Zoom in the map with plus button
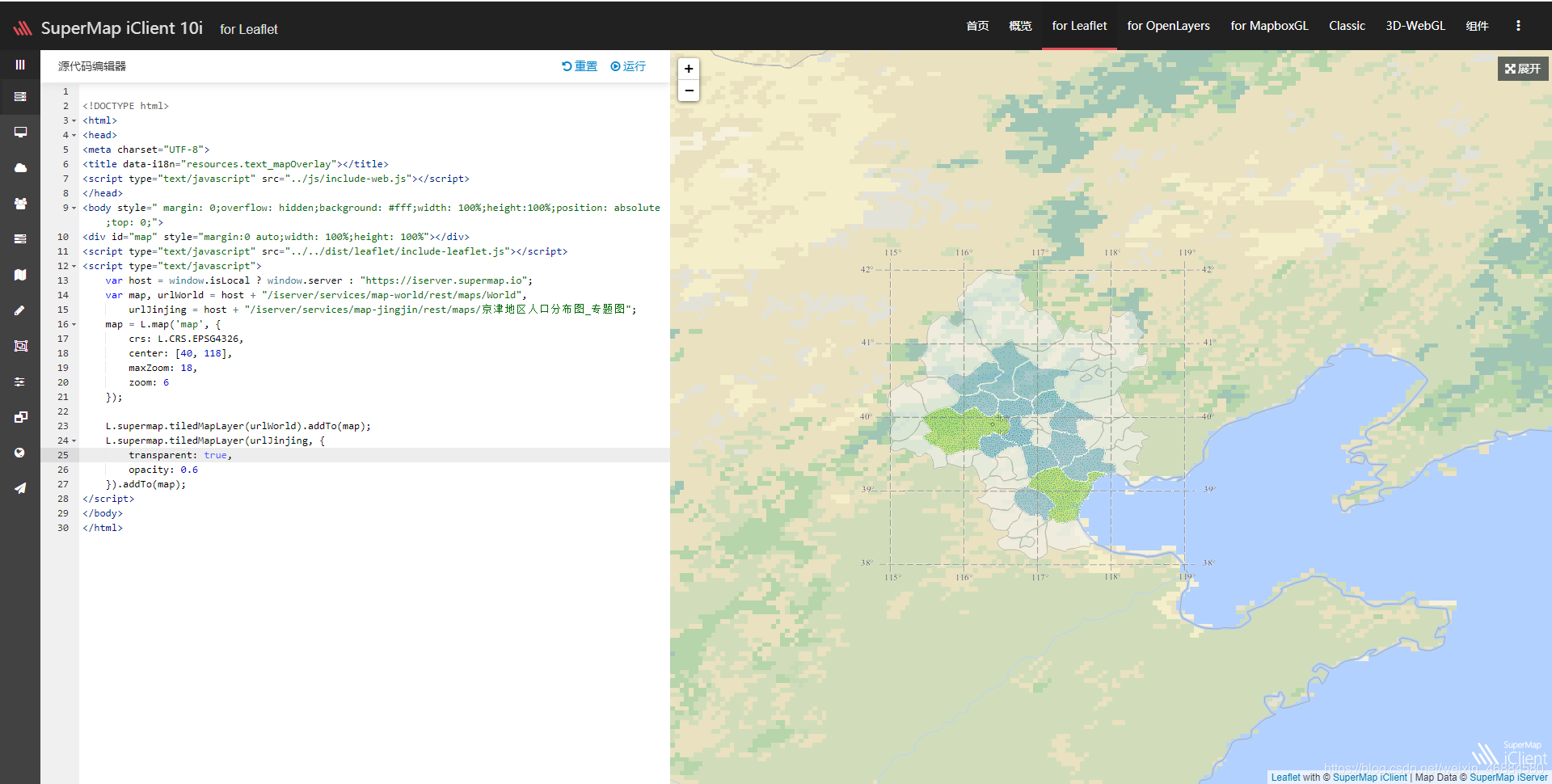 click(x=689, y=69)
